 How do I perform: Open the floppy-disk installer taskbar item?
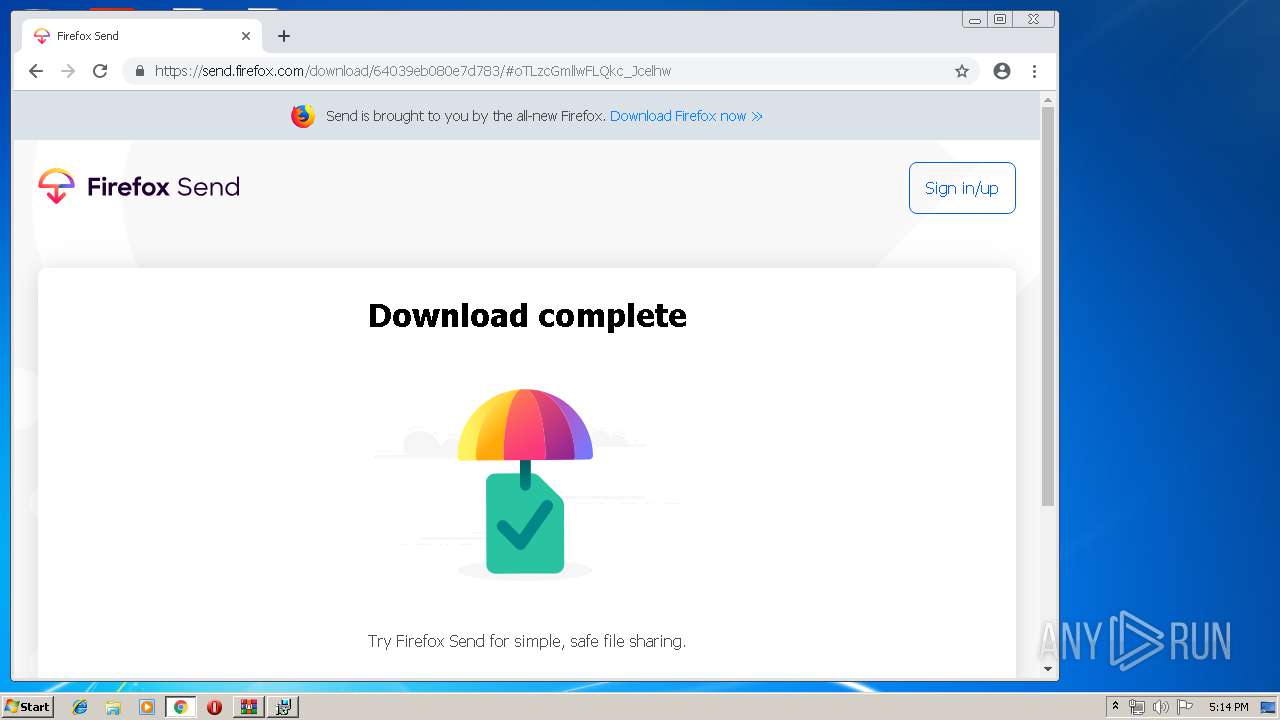point(284,707)
